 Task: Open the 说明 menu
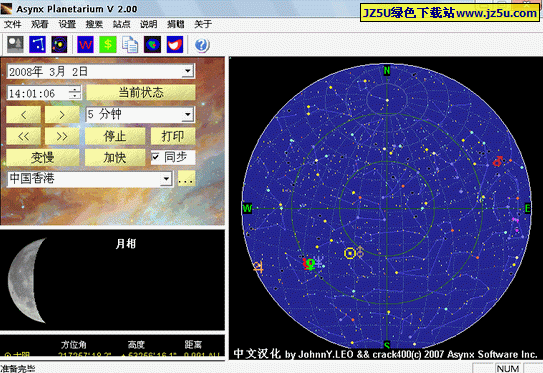point(149,24)
